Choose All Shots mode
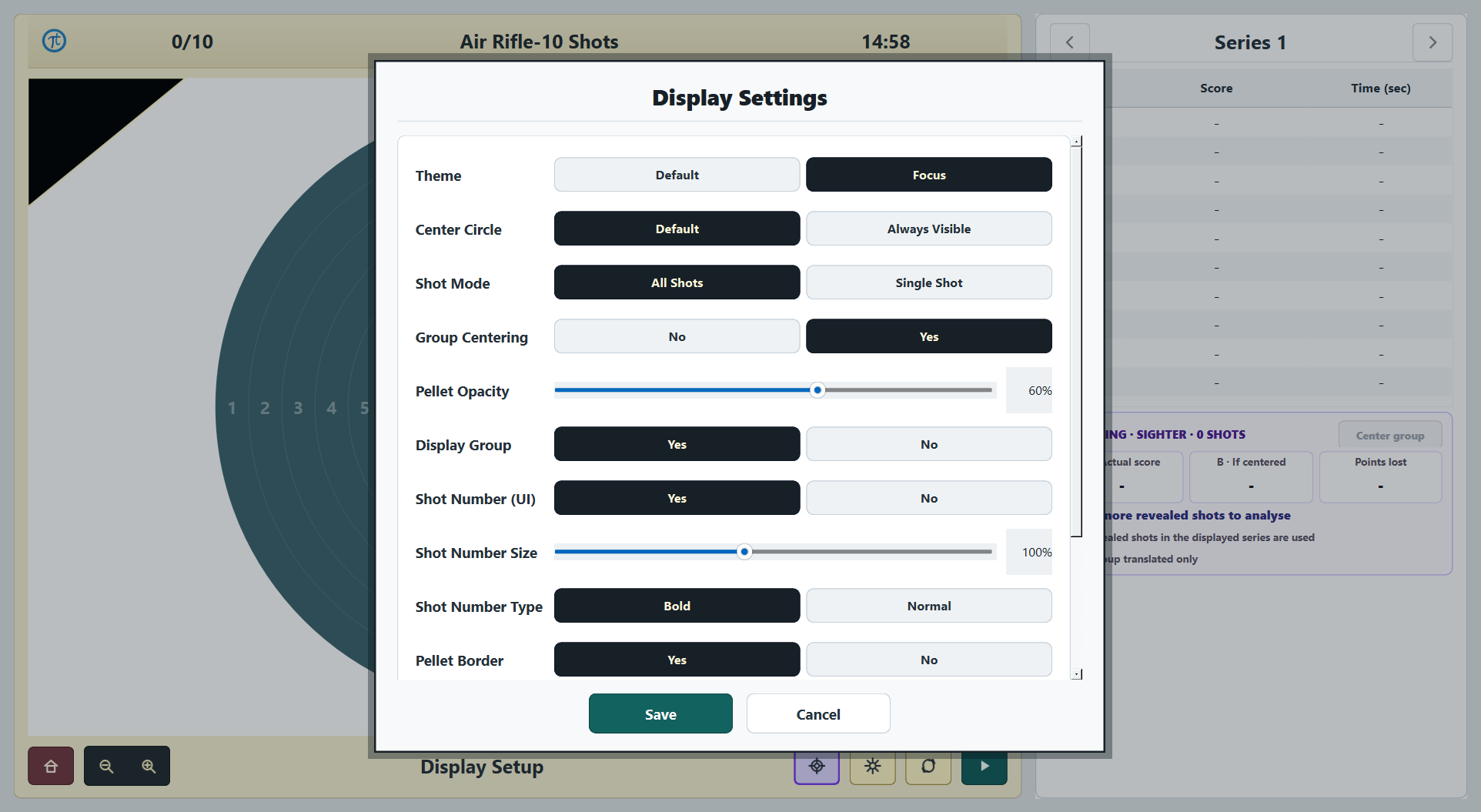Viewport: 1481px width, 812px height. [677, 282]
